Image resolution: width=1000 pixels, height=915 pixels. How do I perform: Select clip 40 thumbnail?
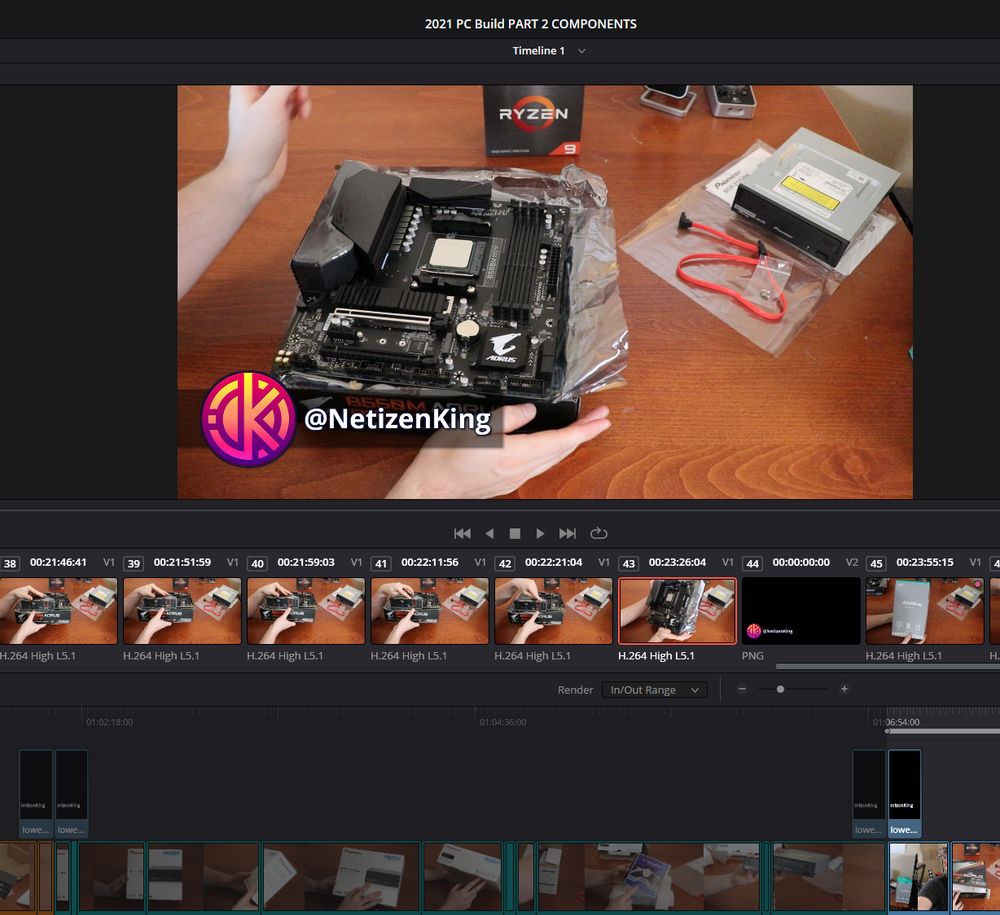(305, 610)
